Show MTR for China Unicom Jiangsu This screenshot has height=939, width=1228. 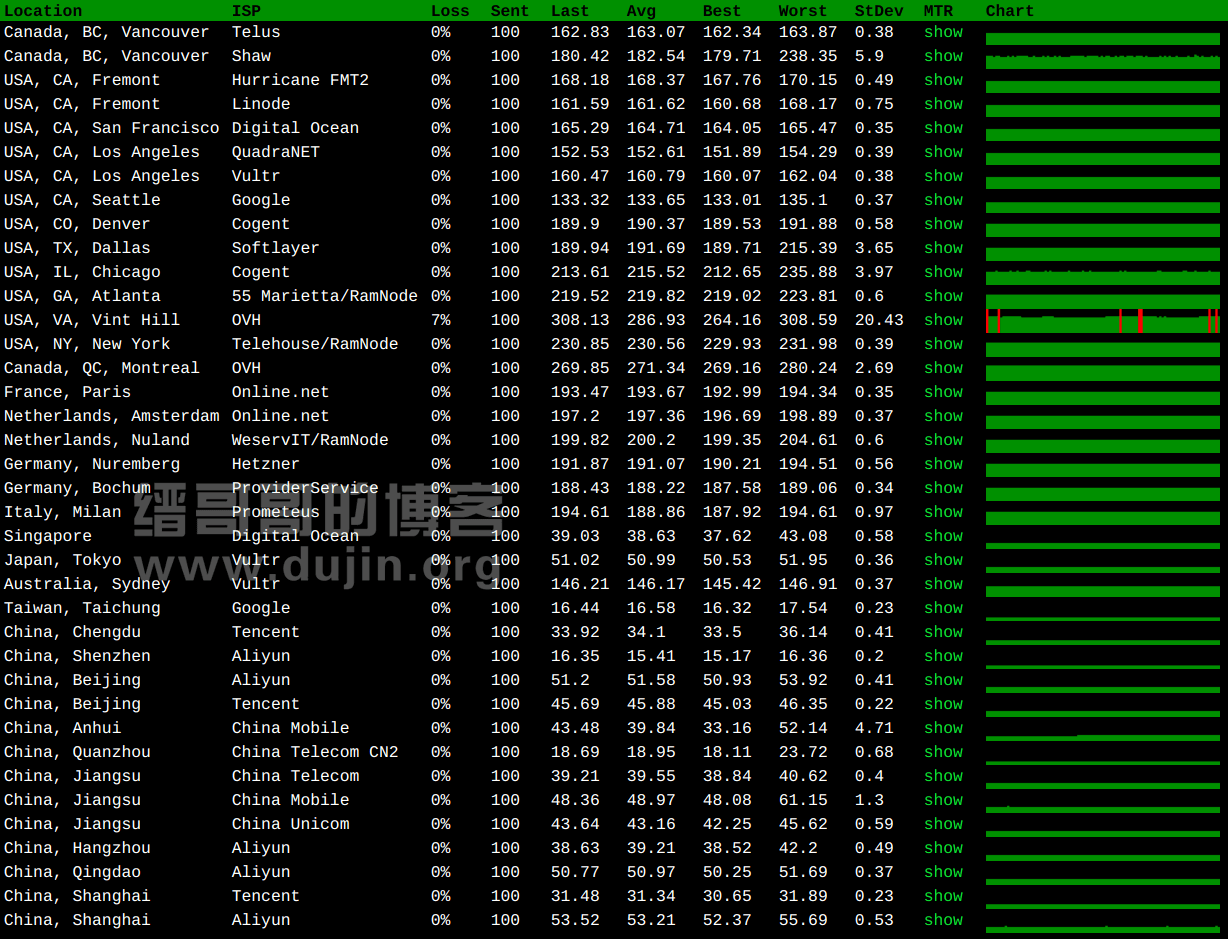click(x=943, y=824)
